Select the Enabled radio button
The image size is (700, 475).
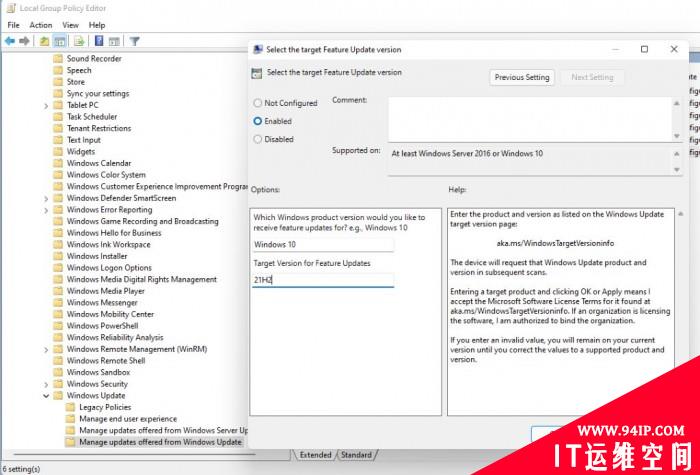coord(258,121)
